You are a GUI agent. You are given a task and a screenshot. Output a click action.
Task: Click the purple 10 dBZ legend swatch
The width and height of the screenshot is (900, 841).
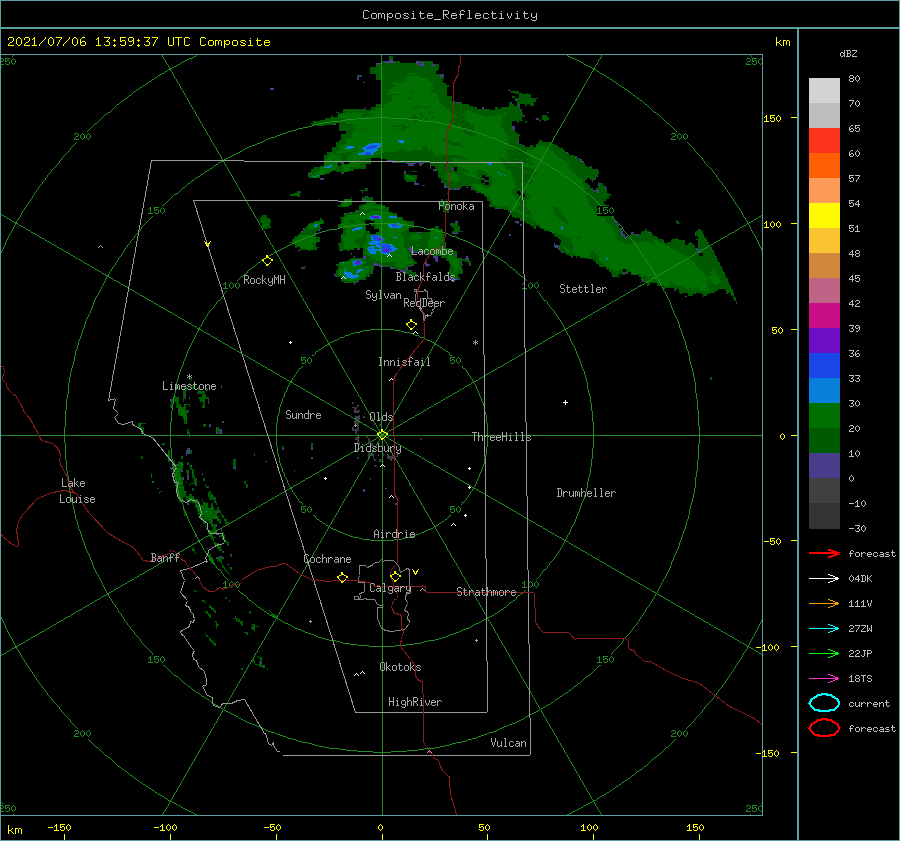824,465
